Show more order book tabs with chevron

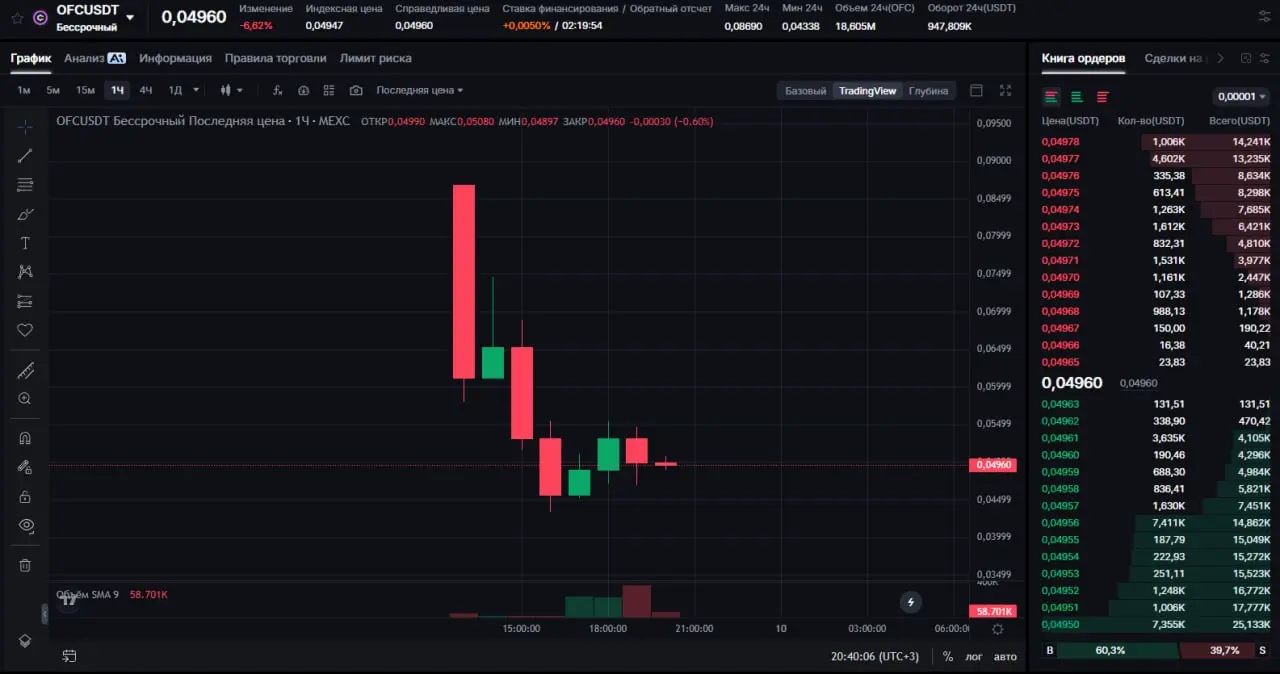click(x=1223, y=58)
